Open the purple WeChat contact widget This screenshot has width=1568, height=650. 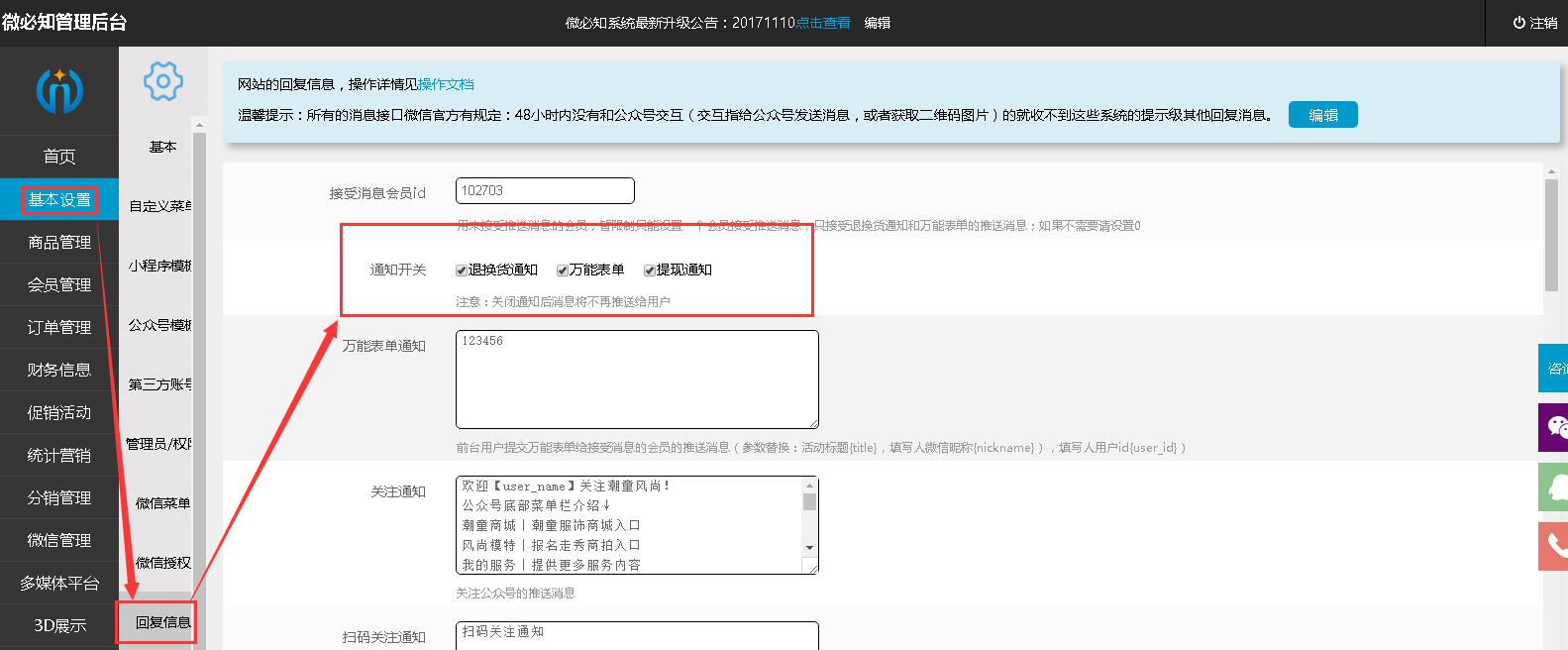pyautogui.click(x=1554, y=427)
